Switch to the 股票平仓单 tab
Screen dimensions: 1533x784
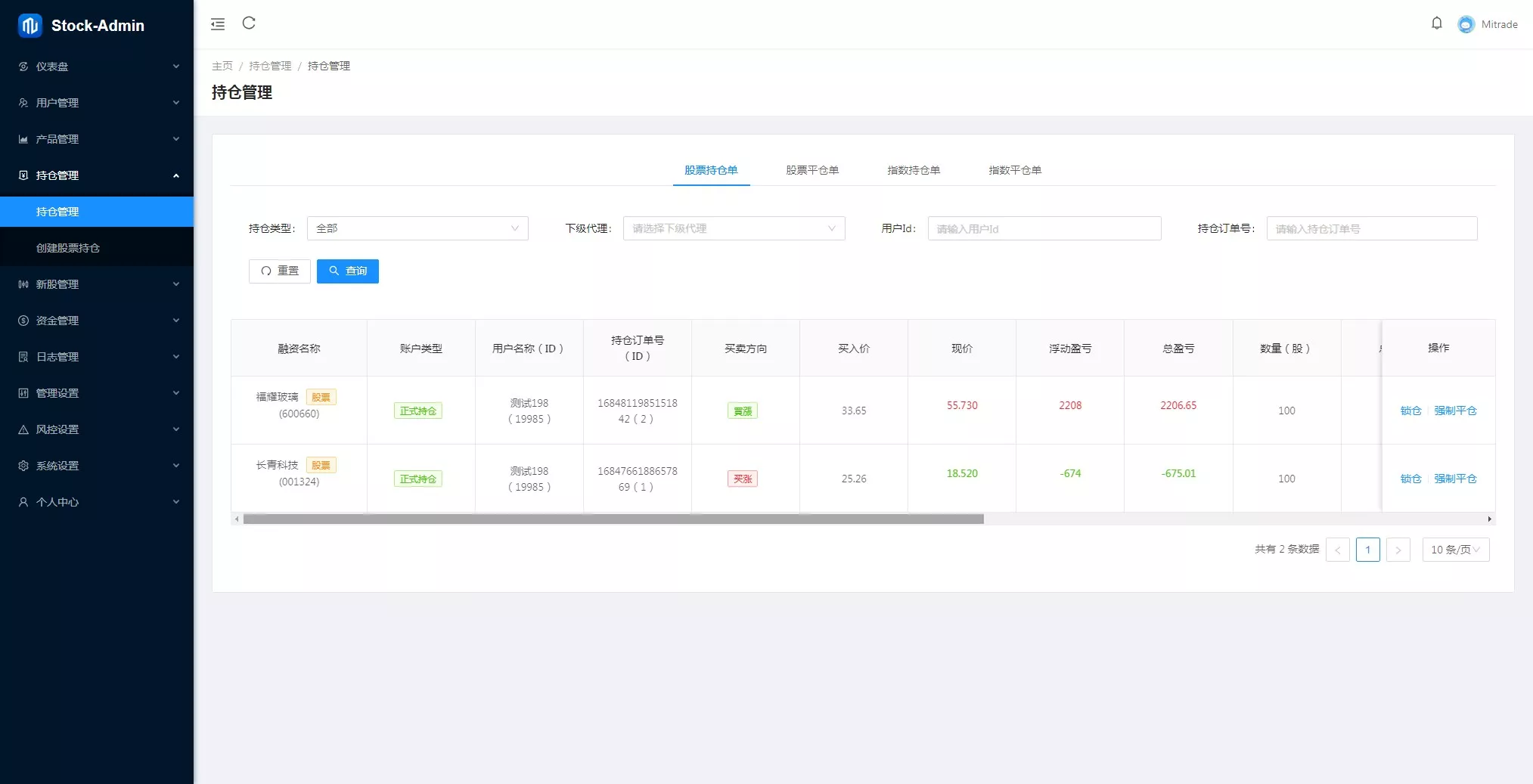811,170
